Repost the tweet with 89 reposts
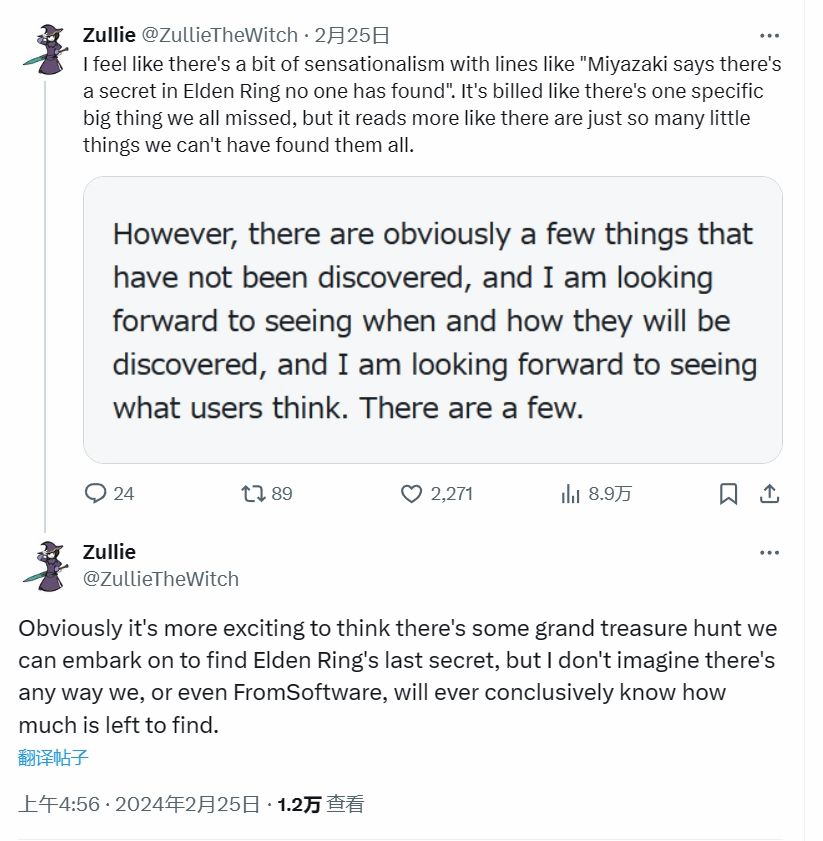Image resolution: width=823 pixels, height=841 pixels. [x=254, y=493]
